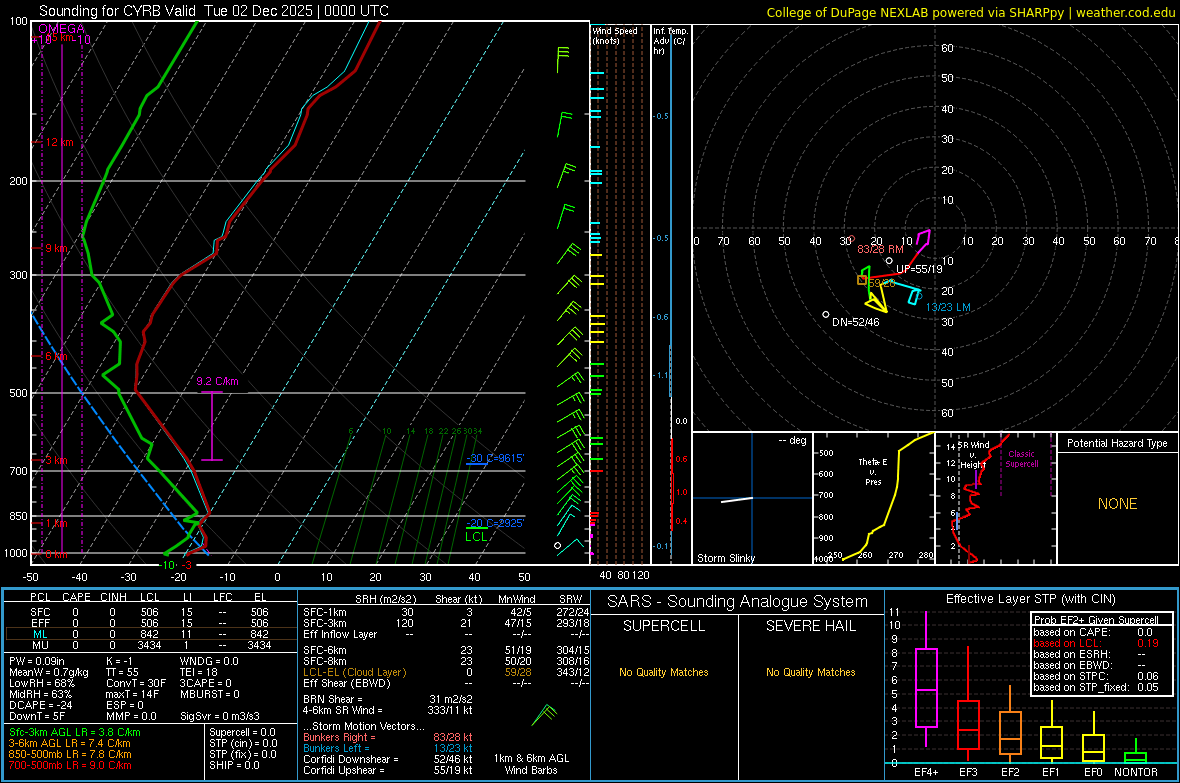Click the 'MeanW = 0.7g/kg' value
The height and width of the screenshot is (783, 1180).
coord(48,672)
